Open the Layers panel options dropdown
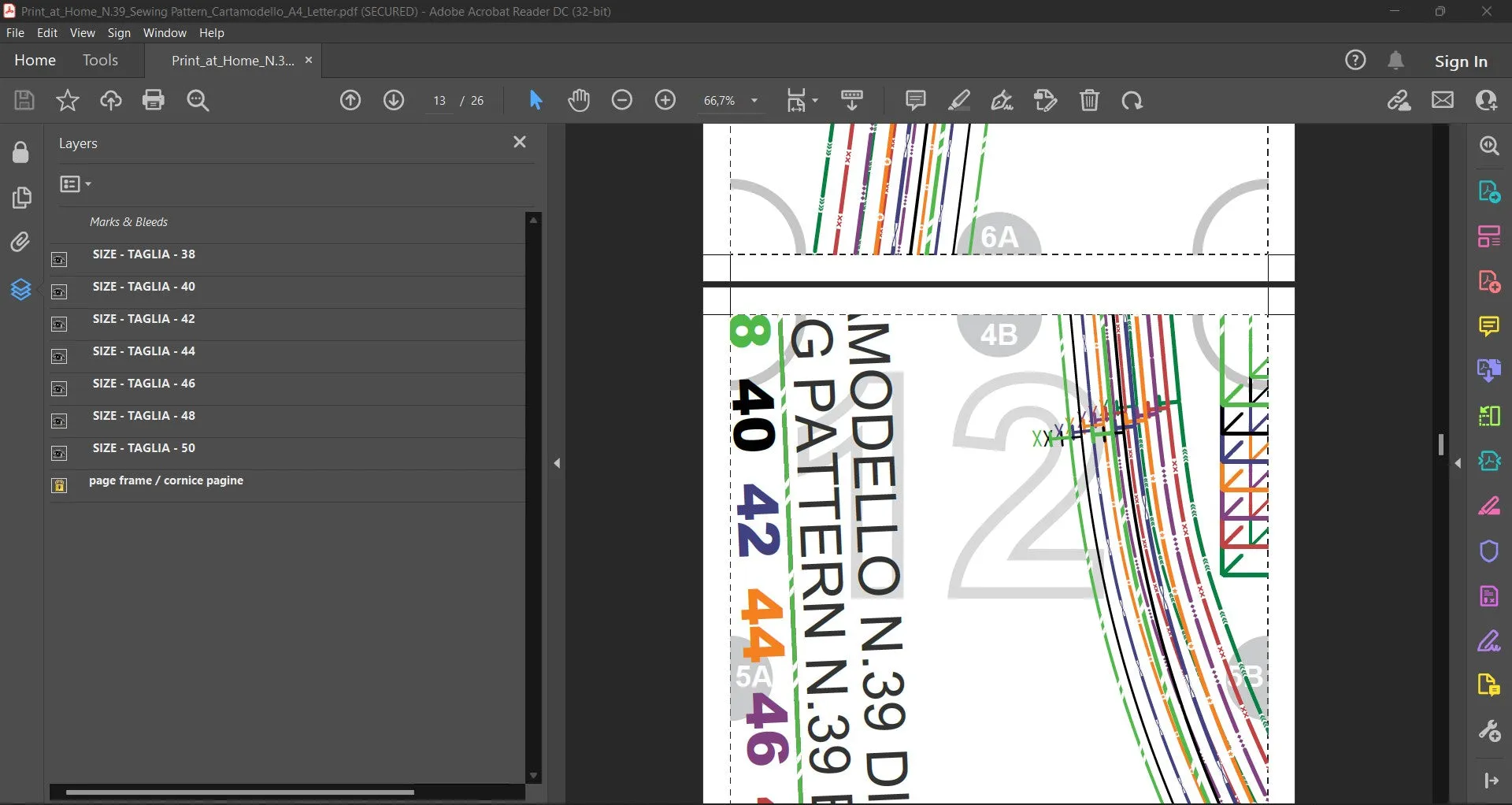The image size is (1512, 805). pyautogui.click(x=76, y=184)
